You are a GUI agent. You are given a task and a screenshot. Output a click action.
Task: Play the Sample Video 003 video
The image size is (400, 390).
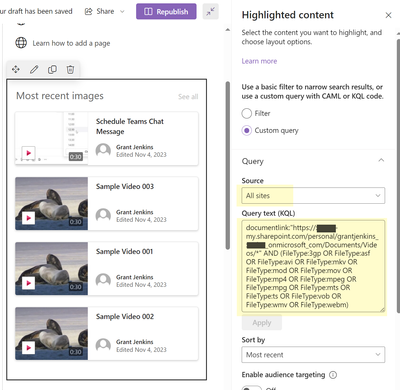pos(29,218)
